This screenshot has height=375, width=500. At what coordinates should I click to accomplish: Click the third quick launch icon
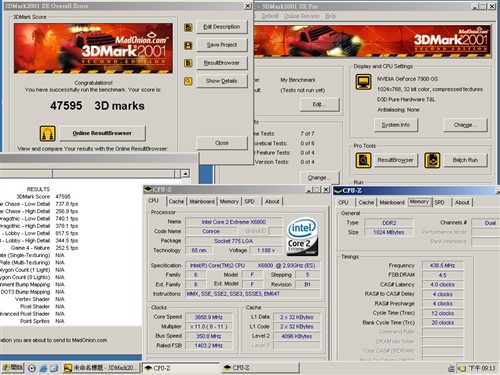54,368
